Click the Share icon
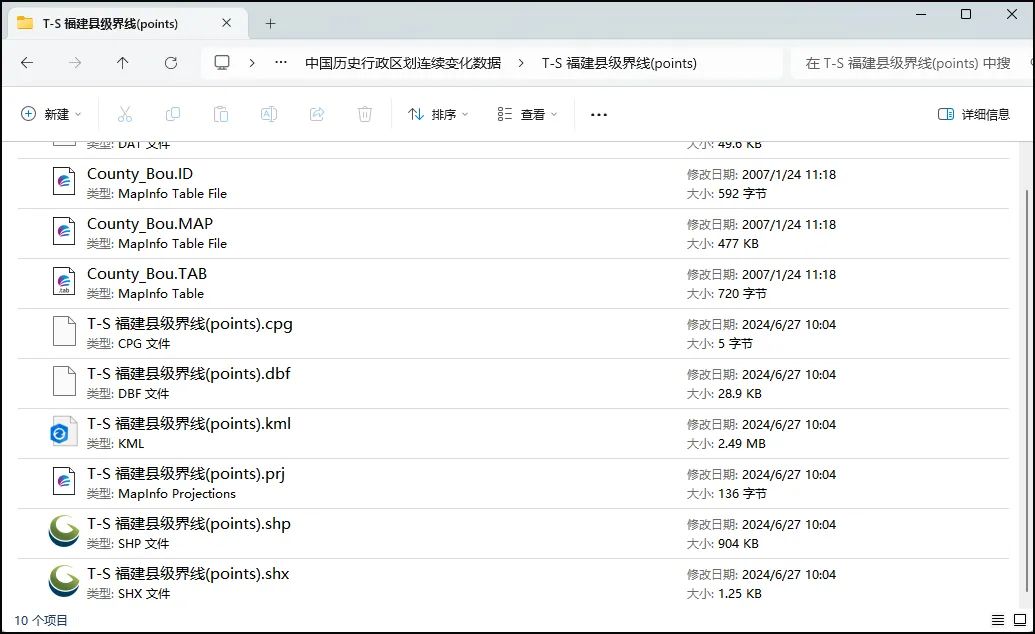 click(x=317, y=114)
